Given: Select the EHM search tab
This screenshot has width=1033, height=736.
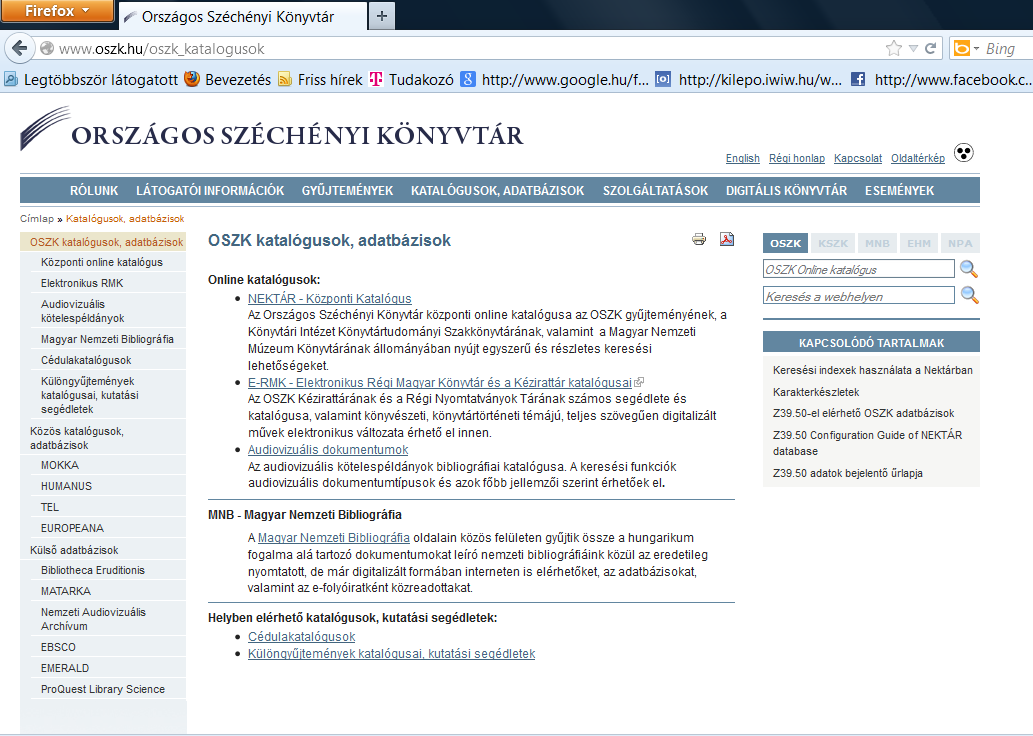Looking at the screenshot, I should point(919,243).
